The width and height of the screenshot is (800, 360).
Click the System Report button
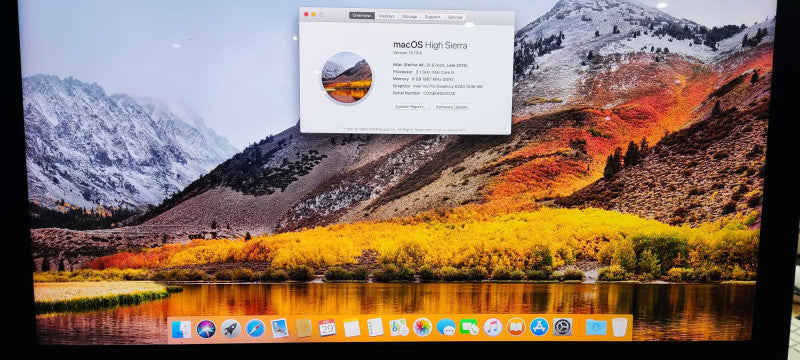[x=411, y=107]
